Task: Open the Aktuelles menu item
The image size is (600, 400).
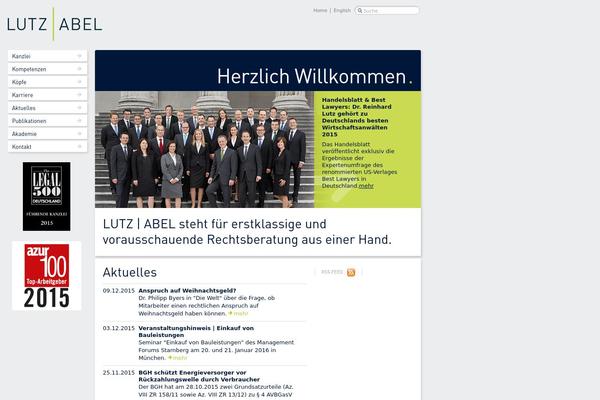Action: click(47, 108)
